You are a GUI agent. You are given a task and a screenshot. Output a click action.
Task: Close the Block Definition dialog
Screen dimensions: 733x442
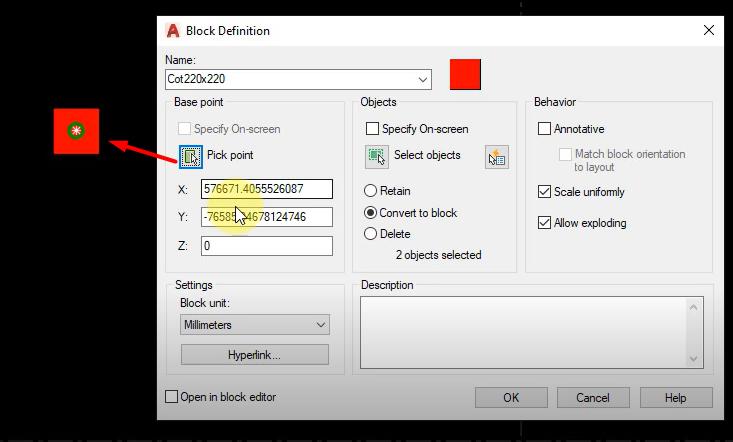pyautogui.click(x=709, y=30)
